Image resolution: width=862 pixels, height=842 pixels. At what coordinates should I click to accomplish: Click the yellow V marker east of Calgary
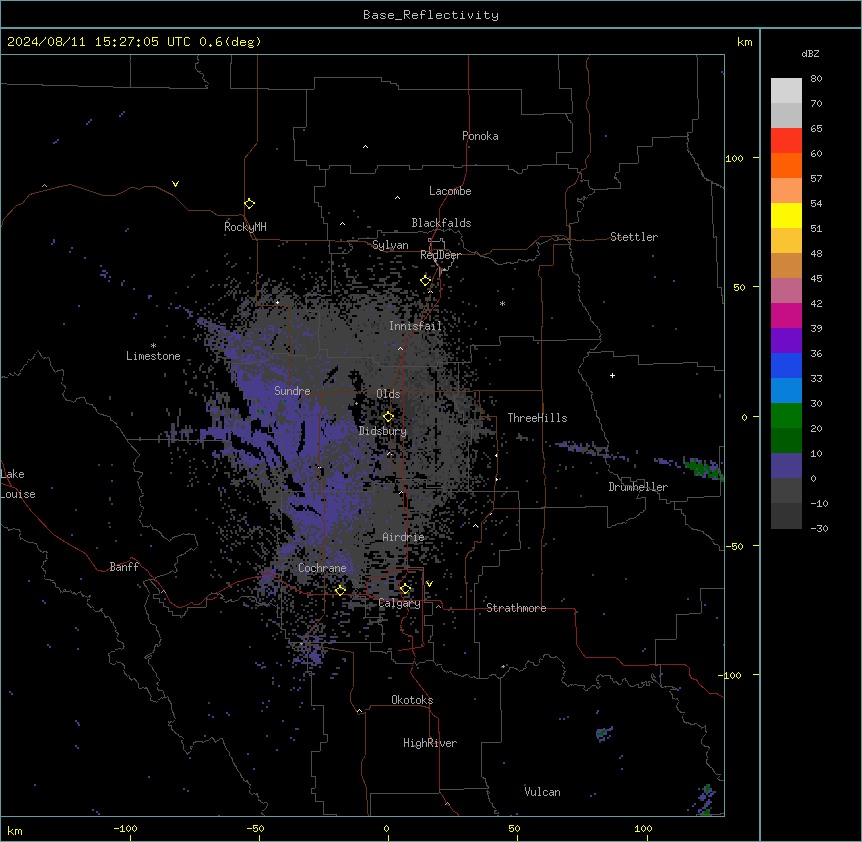click(x=429, y=584)
